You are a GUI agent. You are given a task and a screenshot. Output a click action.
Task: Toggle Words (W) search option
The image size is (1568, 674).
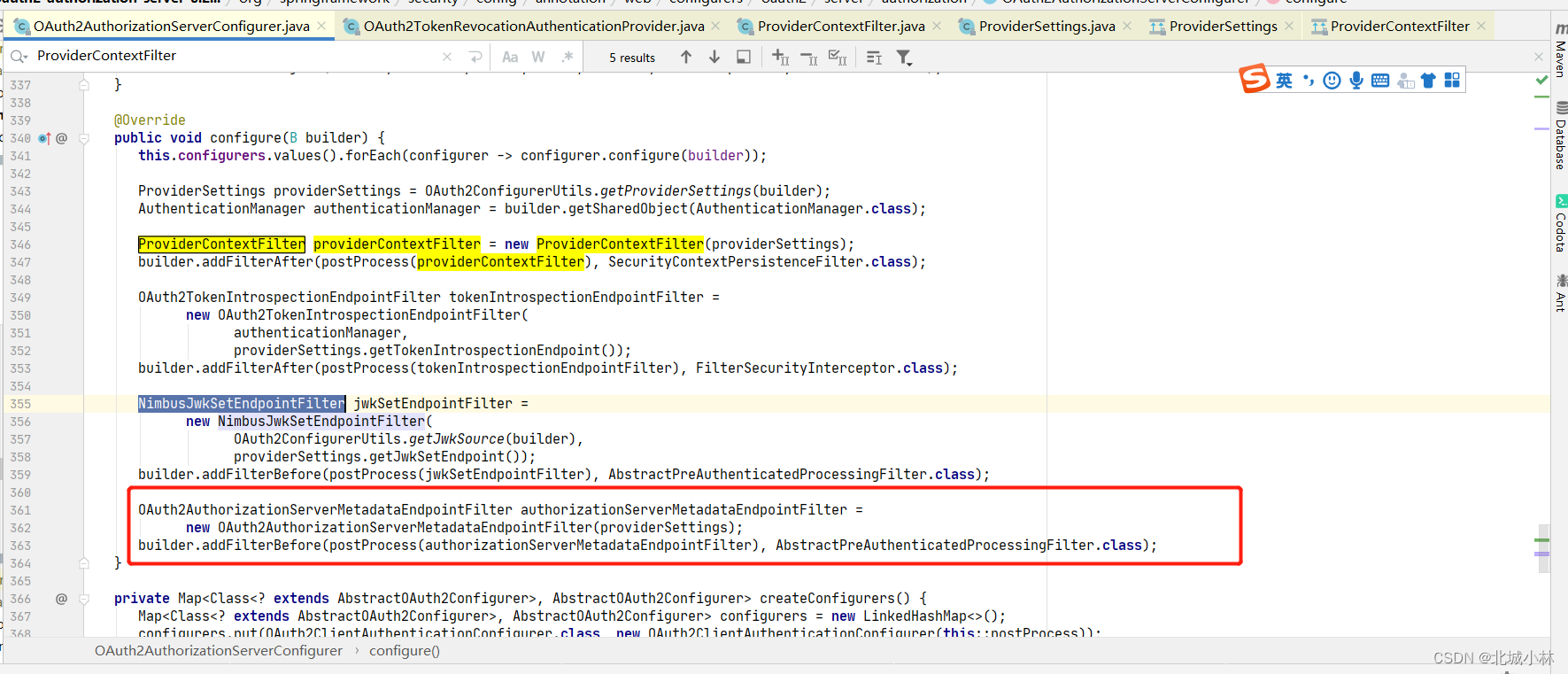(x=538, y=57)
